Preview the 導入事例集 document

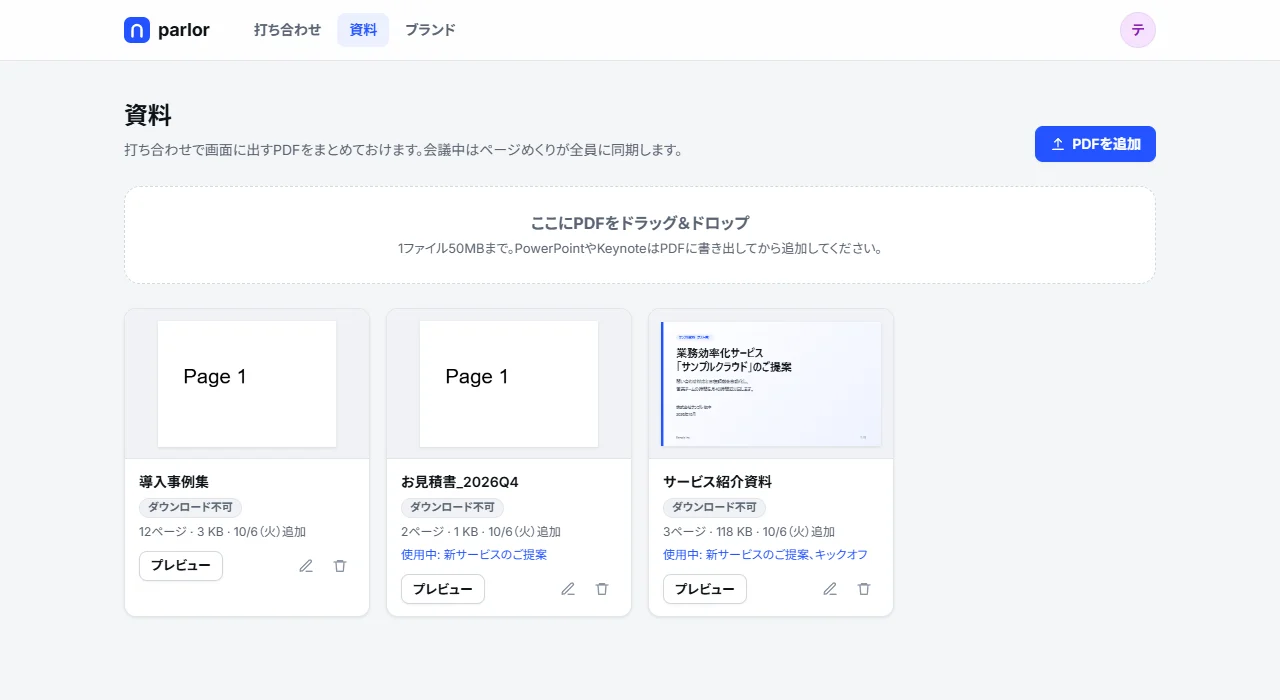tap(181, 566)
